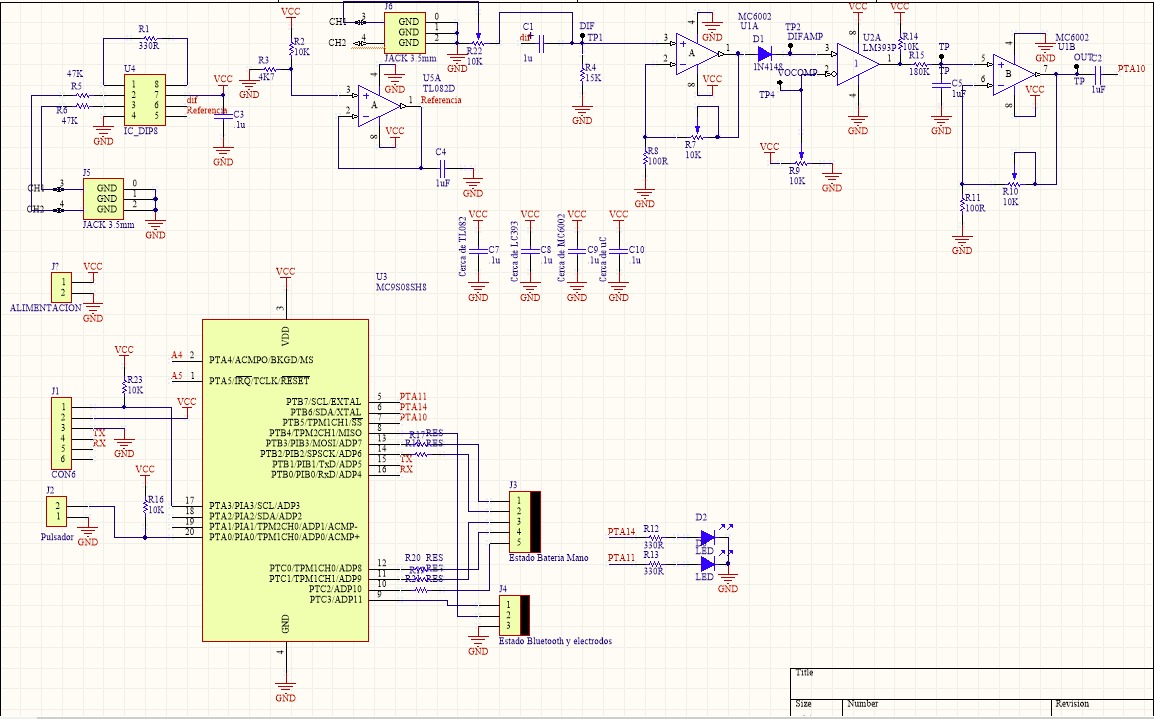Select the R8 100R resistor
Image resolution: width=1154 pixels, height=719 pixels.
pos(644,156)
